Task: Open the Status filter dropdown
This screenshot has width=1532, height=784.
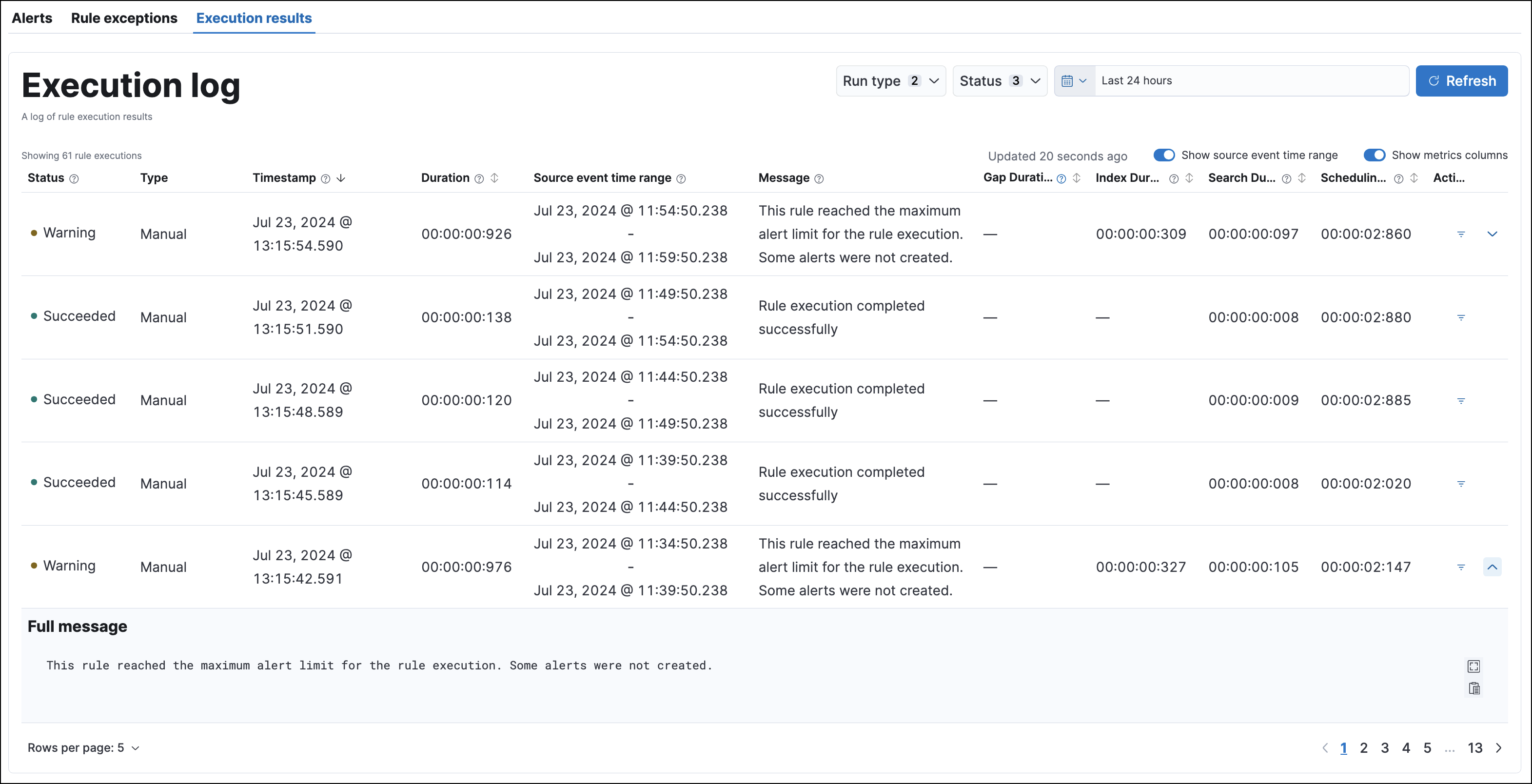Action: tap(998, 80)
